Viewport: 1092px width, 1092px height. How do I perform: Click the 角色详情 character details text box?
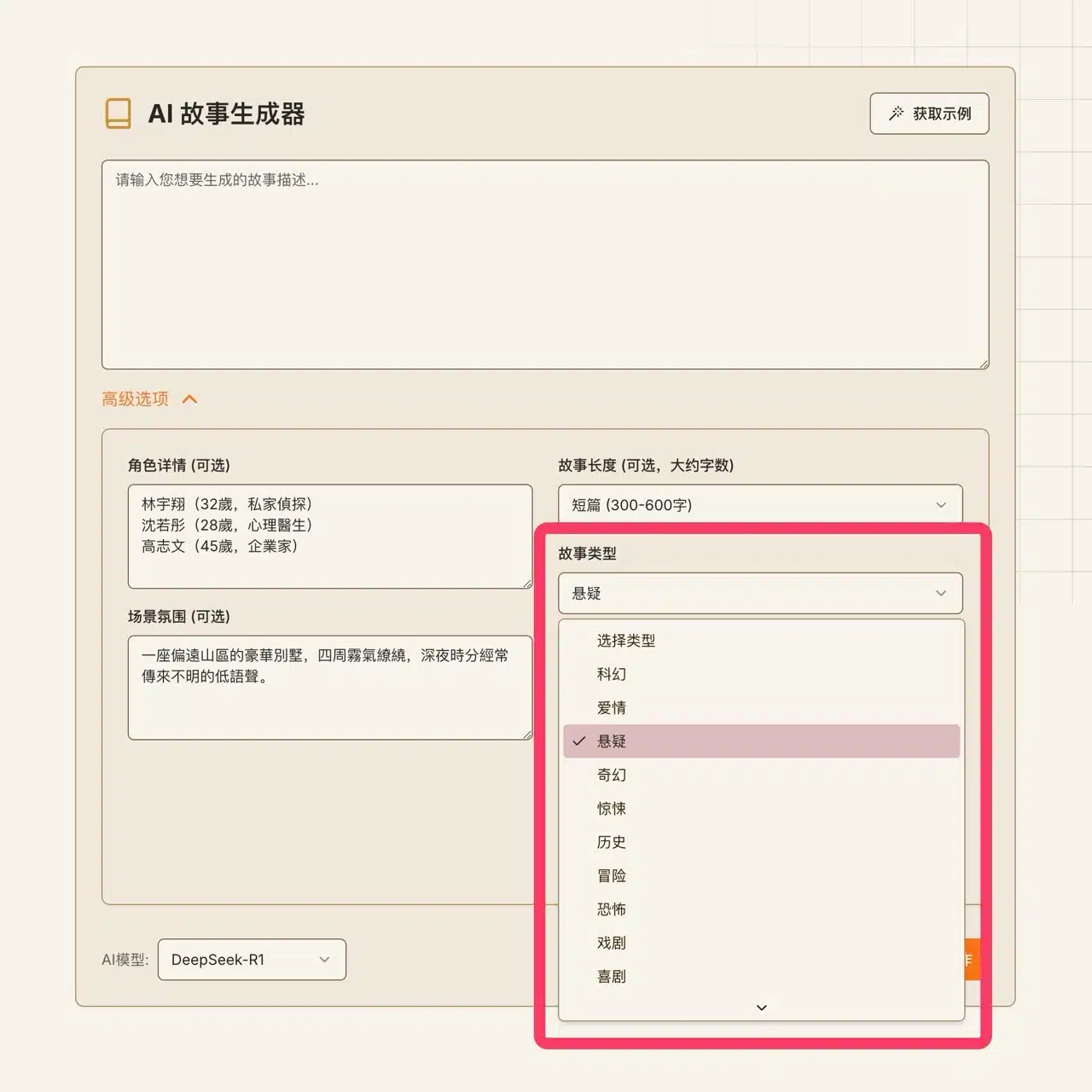pos(329,536)
